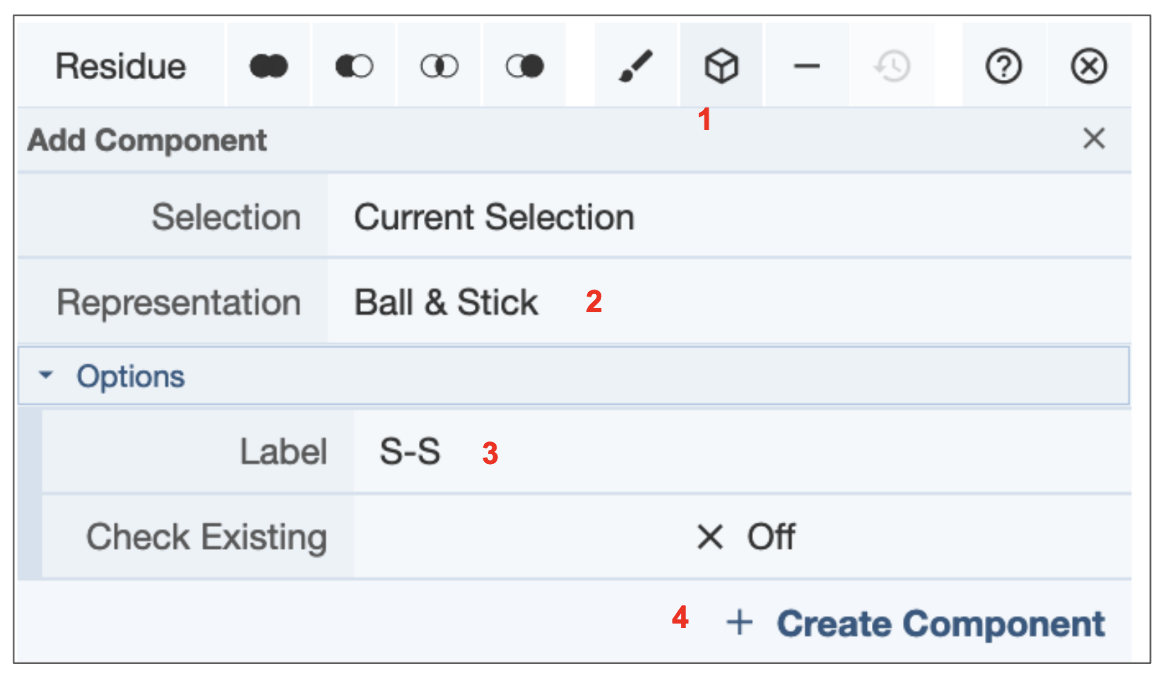The width and height of the screenshot is (1170, 678).
Task: Open the Residue picking level dropdown
Action: [121, 67]
